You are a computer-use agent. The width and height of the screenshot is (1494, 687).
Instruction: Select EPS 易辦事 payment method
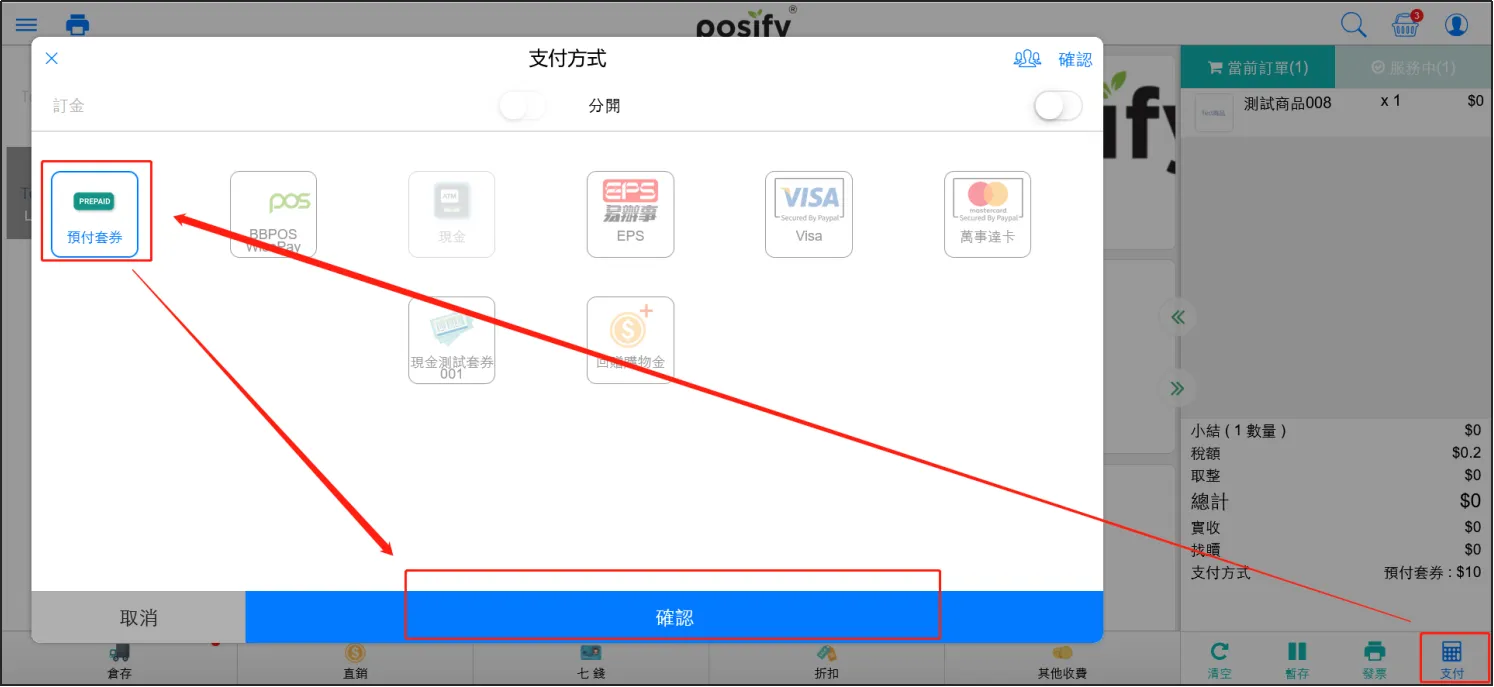[630, 214]
